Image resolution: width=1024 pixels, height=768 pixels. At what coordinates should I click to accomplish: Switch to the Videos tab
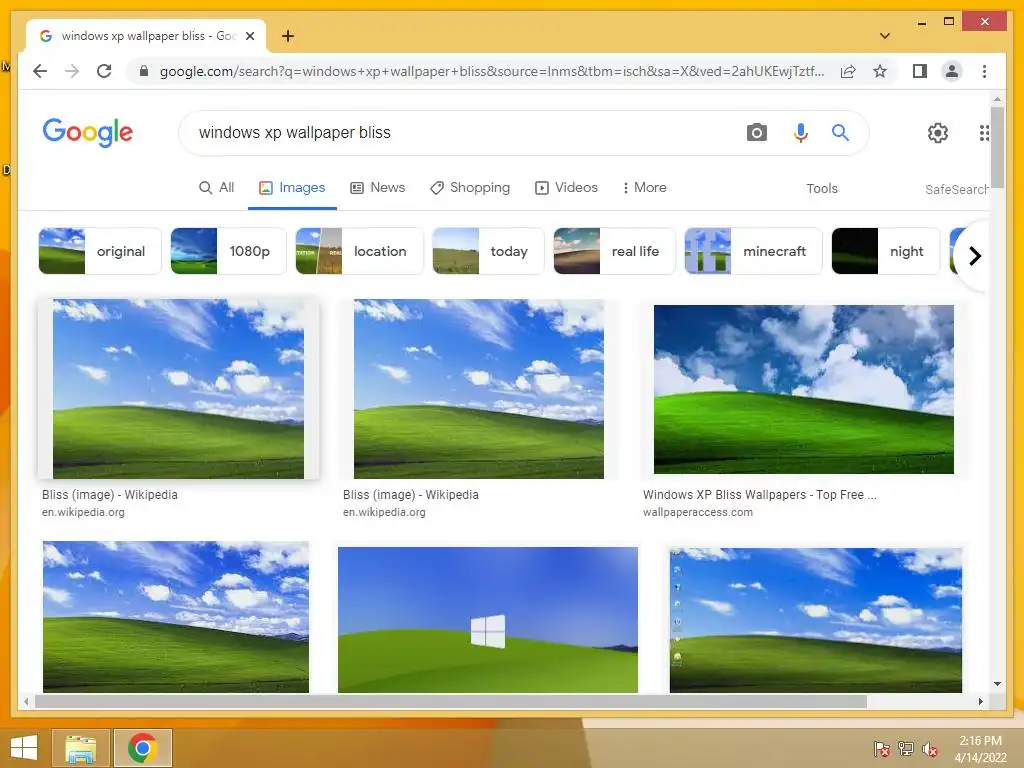click(566, 187)
